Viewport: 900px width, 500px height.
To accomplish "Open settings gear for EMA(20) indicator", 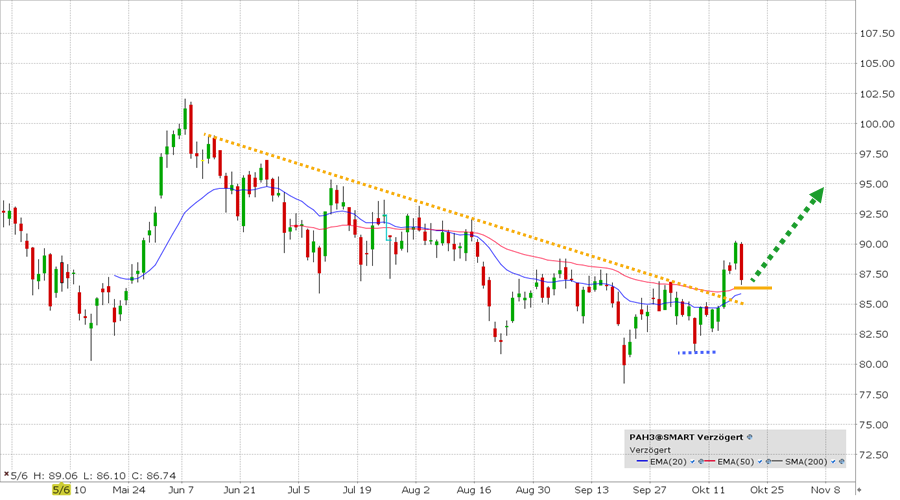I will pyautogui.click(x=701, y=461).
